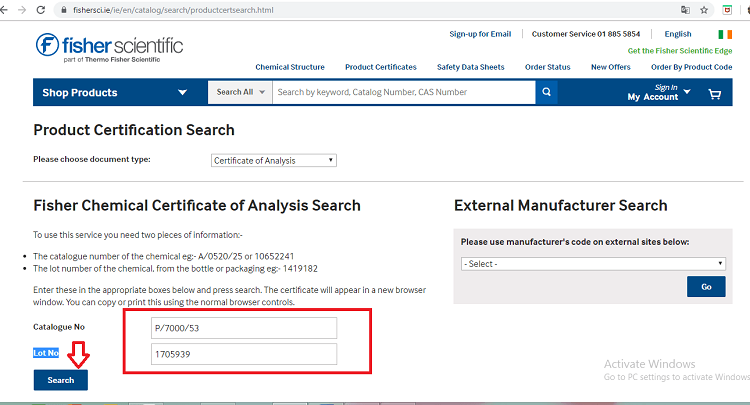Screen dimensions: 750x405
Task: Open the Search All category dropdown
Action: (x=240, y=92)
